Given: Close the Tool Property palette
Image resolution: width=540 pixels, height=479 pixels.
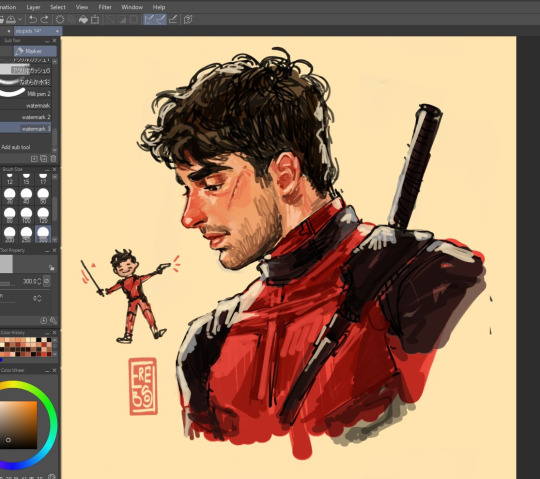Looking at the screenshot, I should [x=54, y=250].
